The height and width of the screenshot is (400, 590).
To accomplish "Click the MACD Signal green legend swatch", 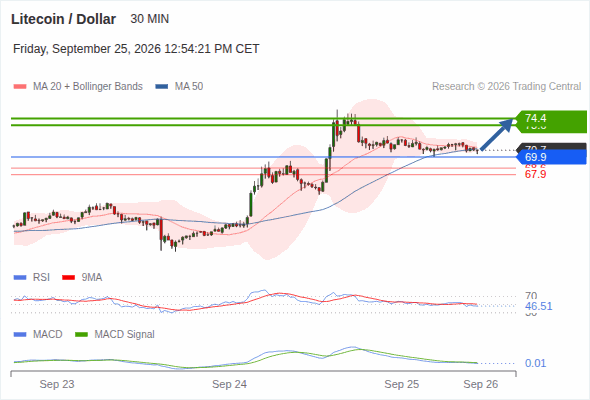I will (81, 335).
